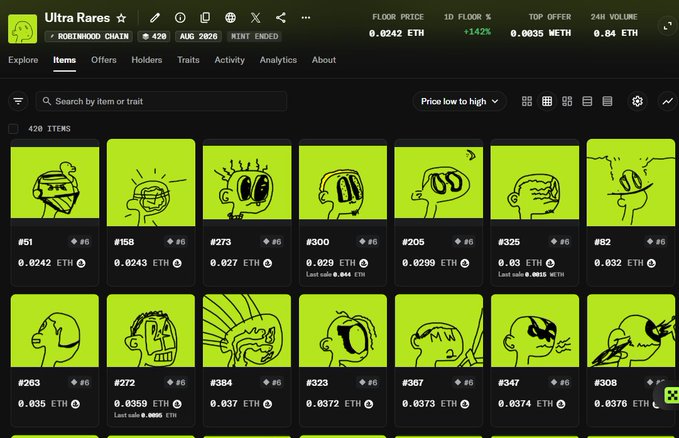
Task: Click the seller icon next to 0.0299 ETH
Action: pos(465,263)
